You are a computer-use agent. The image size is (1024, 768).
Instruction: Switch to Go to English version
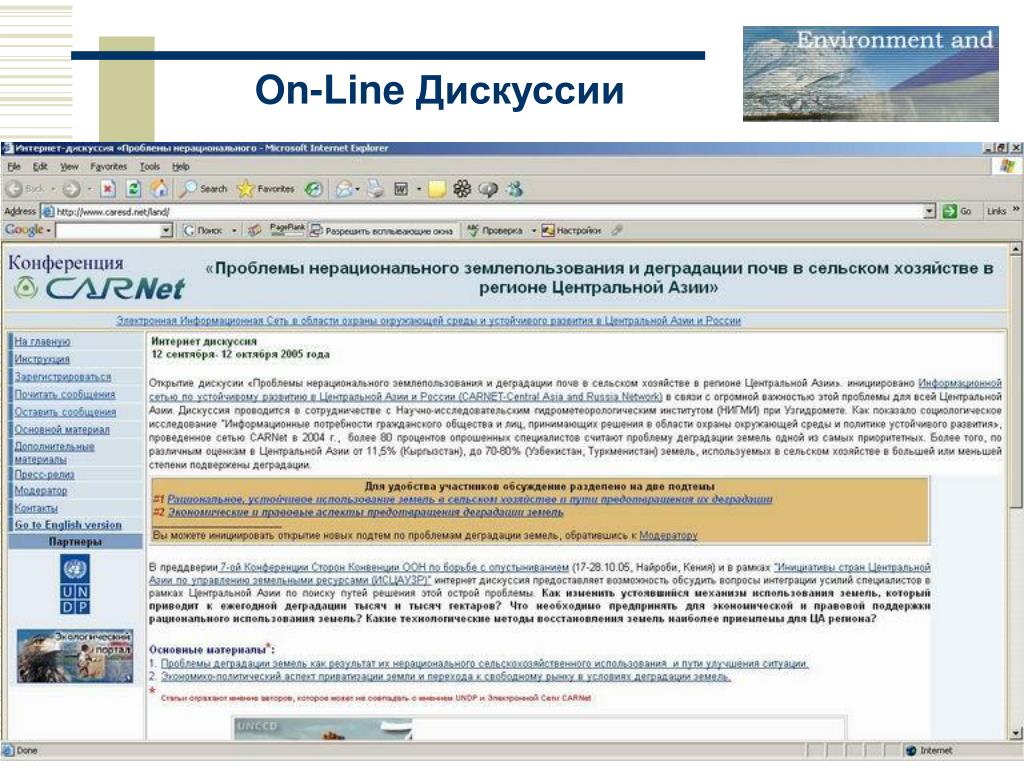pos(68,525)
